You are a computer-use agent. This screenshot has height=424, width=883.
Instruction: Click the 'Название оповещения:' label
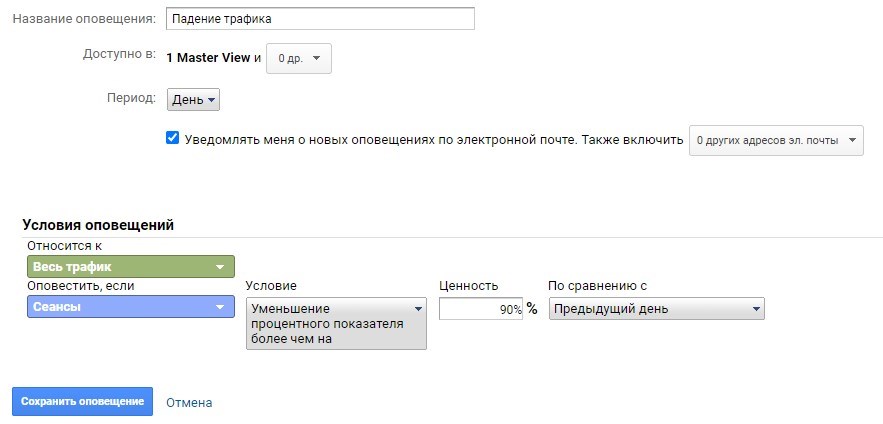point(84,19)
